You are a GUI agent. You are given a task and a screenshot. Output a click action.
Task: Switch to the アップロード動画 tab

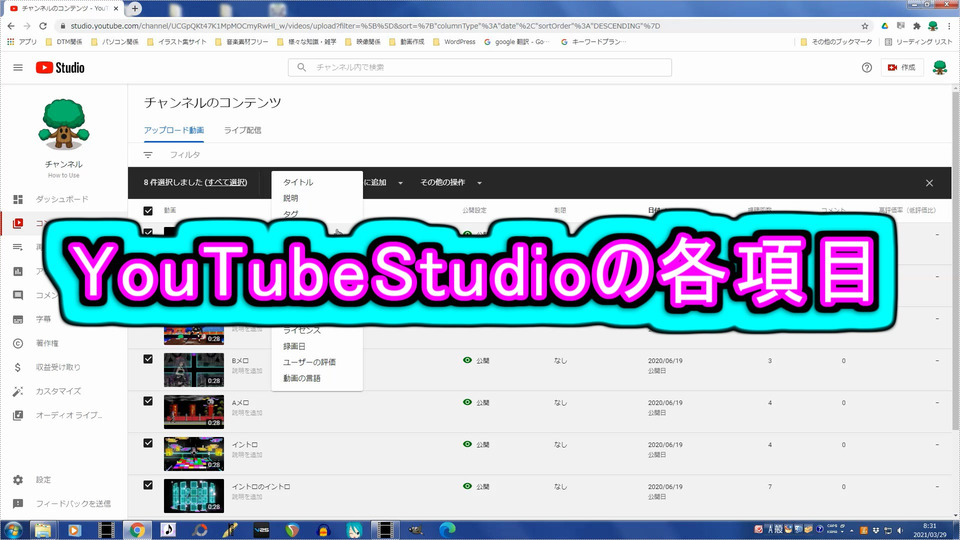click(174, 130)
